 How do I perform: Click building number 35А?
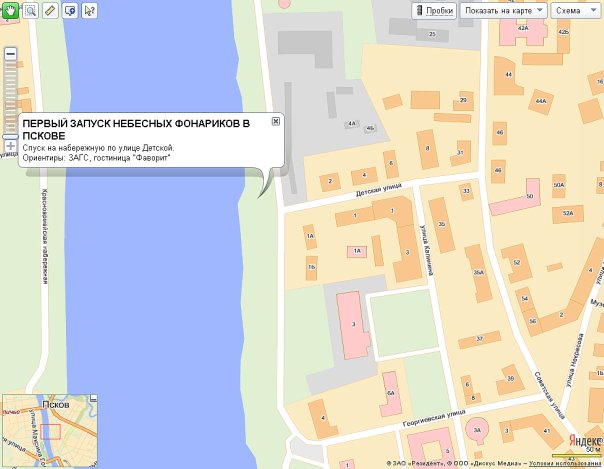point(478,272)
